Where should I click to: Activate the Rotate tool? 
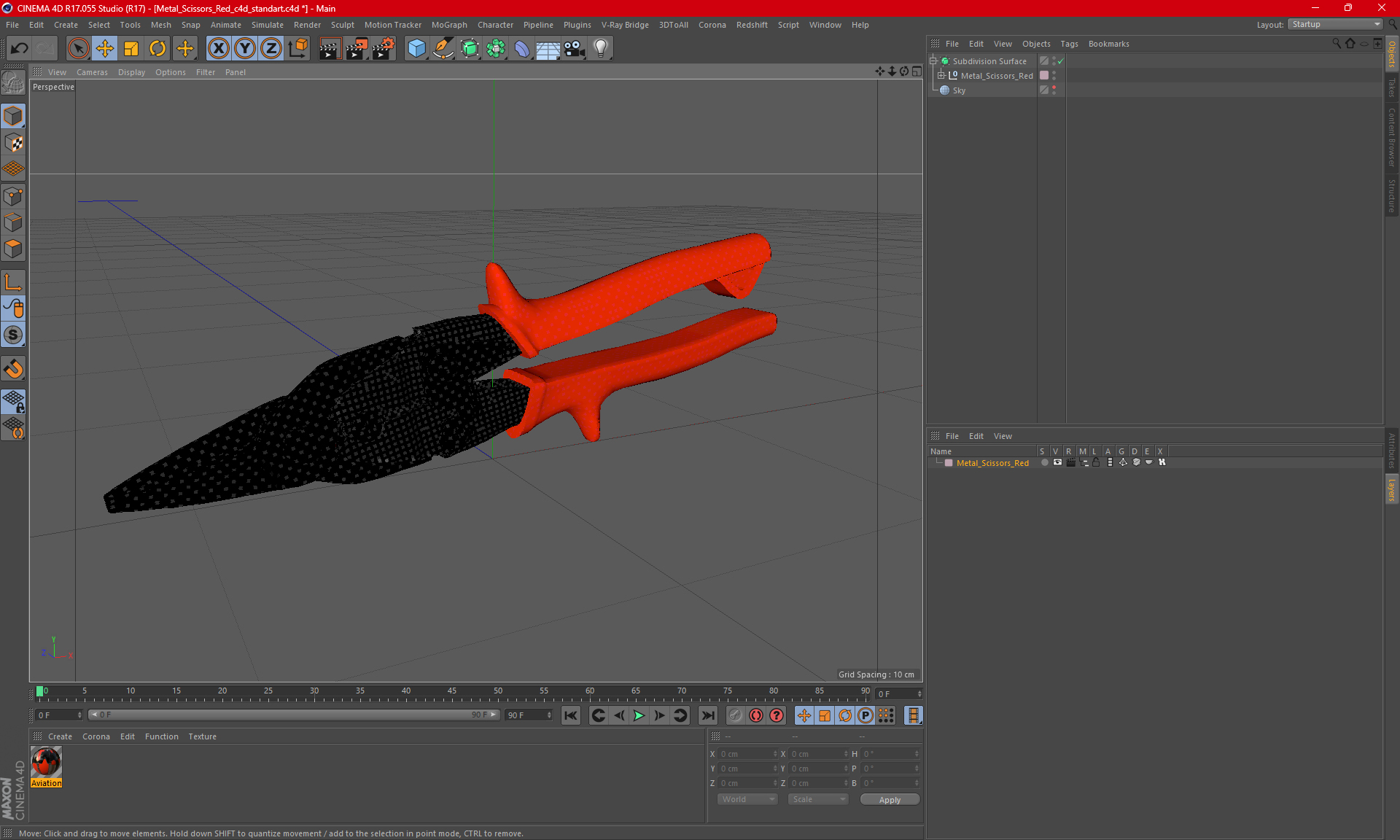pyautogui.click(x=157, y=49)
